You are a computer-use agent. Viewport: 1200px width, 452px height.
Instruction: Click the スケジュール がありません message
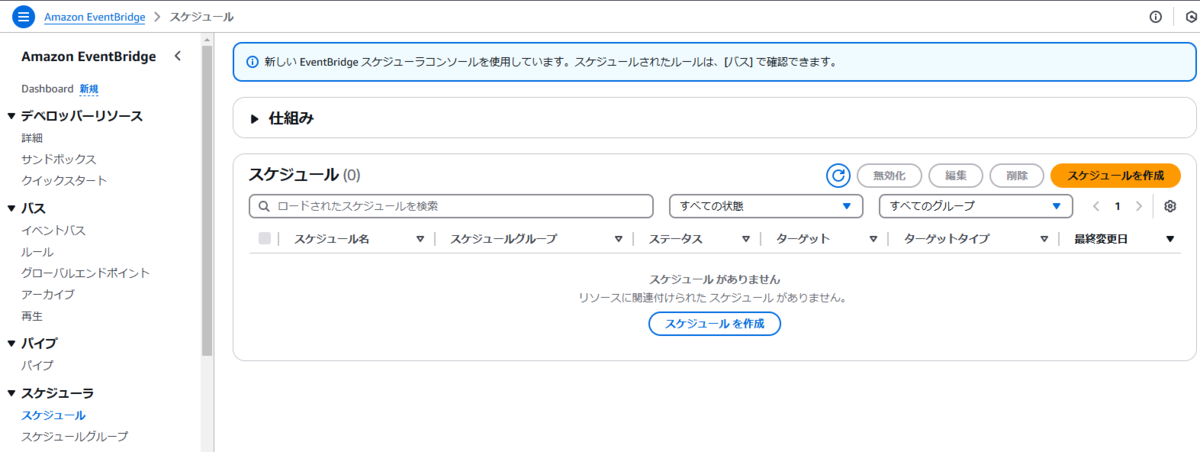[715, 279]
